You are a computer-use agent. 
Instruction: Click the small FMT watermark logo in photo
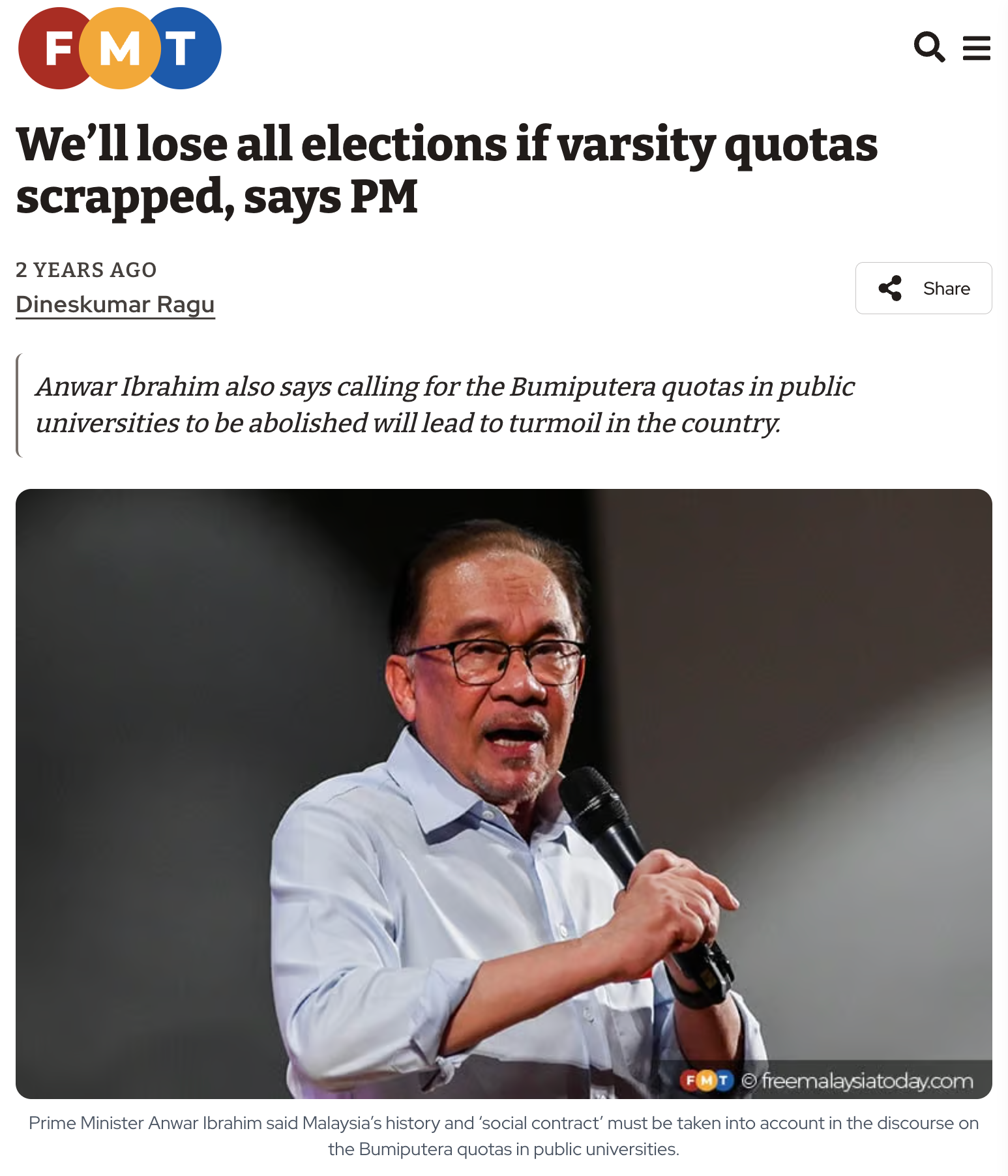707,1080
